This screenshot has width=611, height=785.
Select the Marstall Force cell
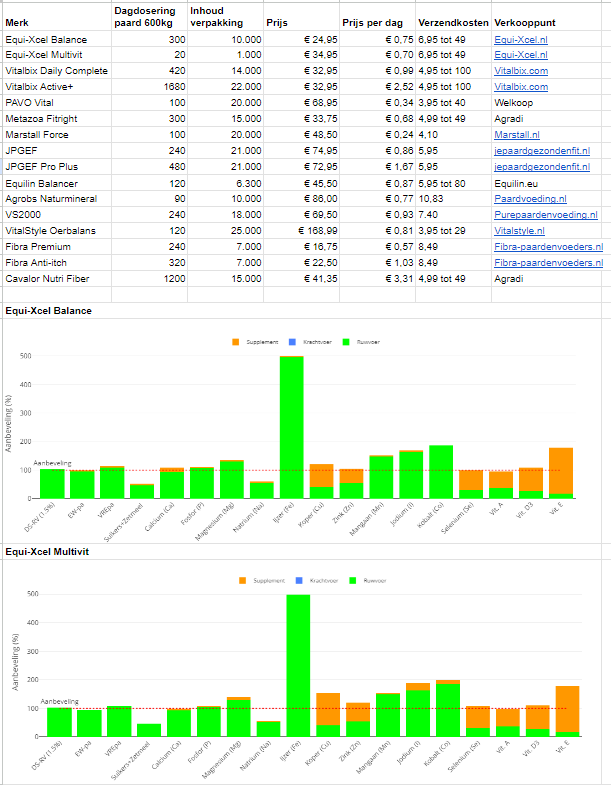pyautogui.click(x=57, y=135)
